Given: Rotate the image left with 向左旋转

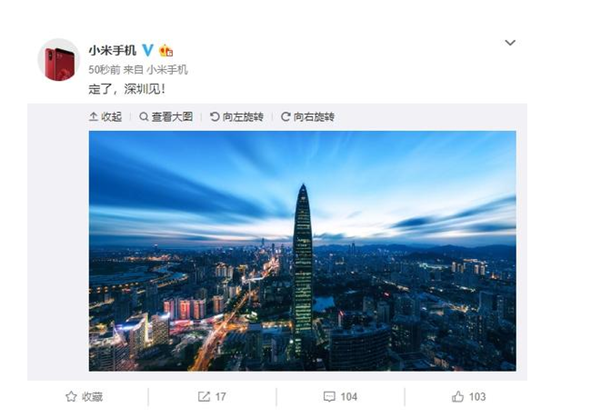Looking at the screenshot, I should click(x=237, y=117).
